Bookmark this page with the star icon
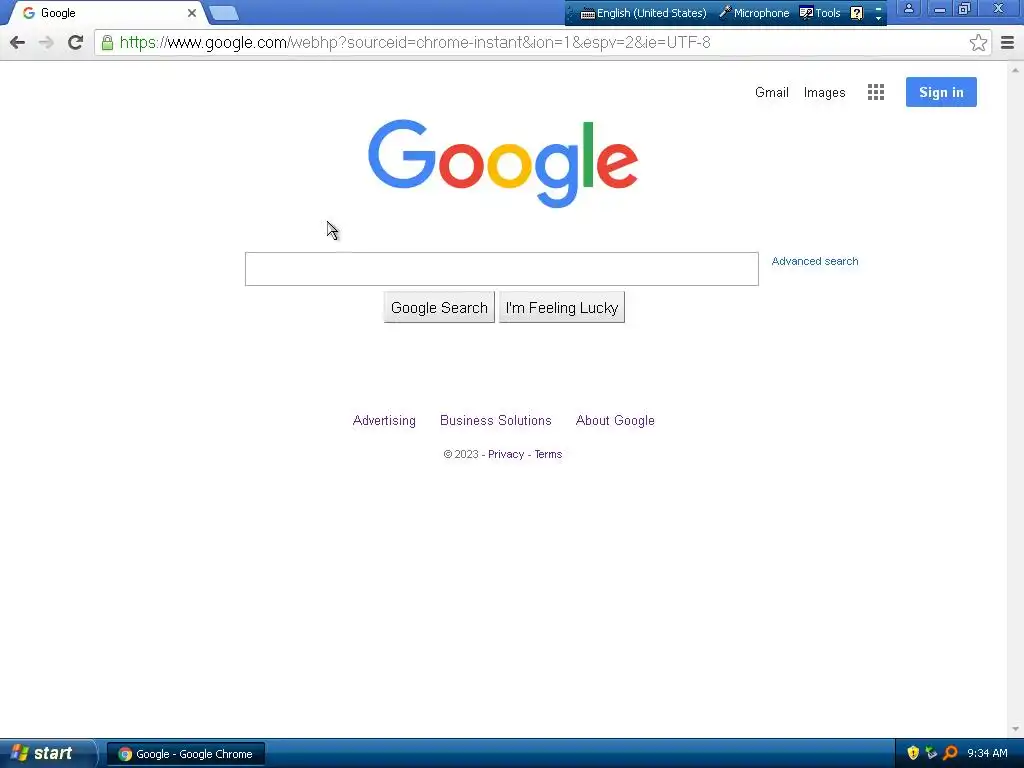This screenshot has width=1024, height=768. point(978,42)
